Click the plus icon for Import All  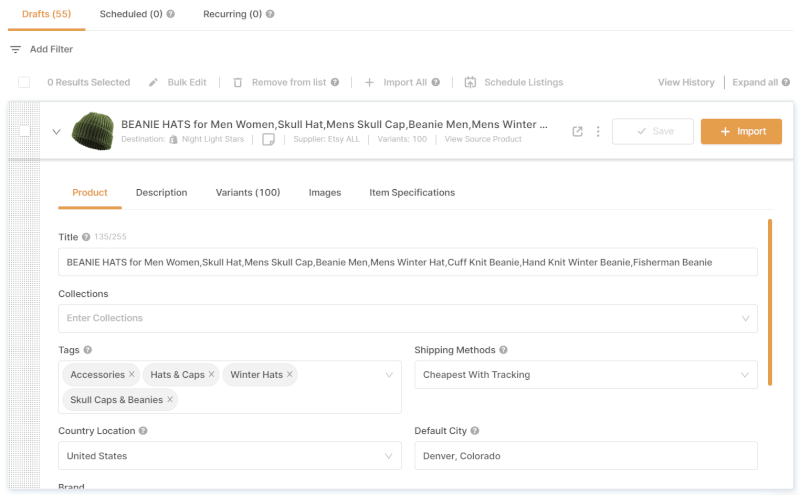pos(369,82)
